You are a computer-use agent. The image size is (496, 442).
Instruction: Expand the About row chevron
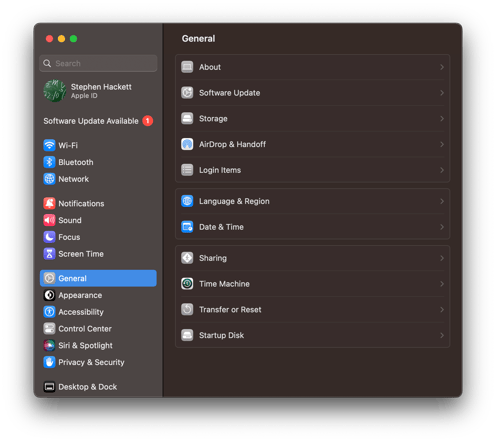tap(442, 67)
